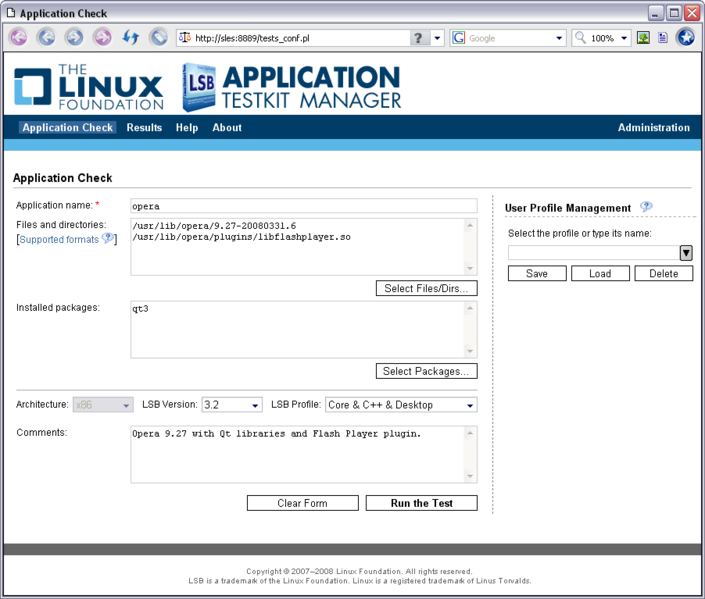Open the Application Check tab
This screenshot has height=599, width=705.
[x=67, y=128]
